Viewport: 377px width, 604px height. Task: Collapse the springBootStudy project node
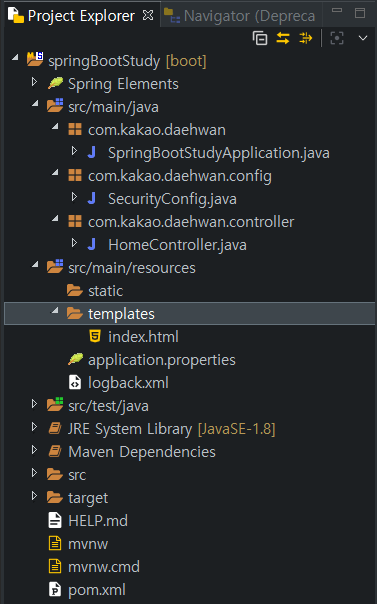point(15,57)
